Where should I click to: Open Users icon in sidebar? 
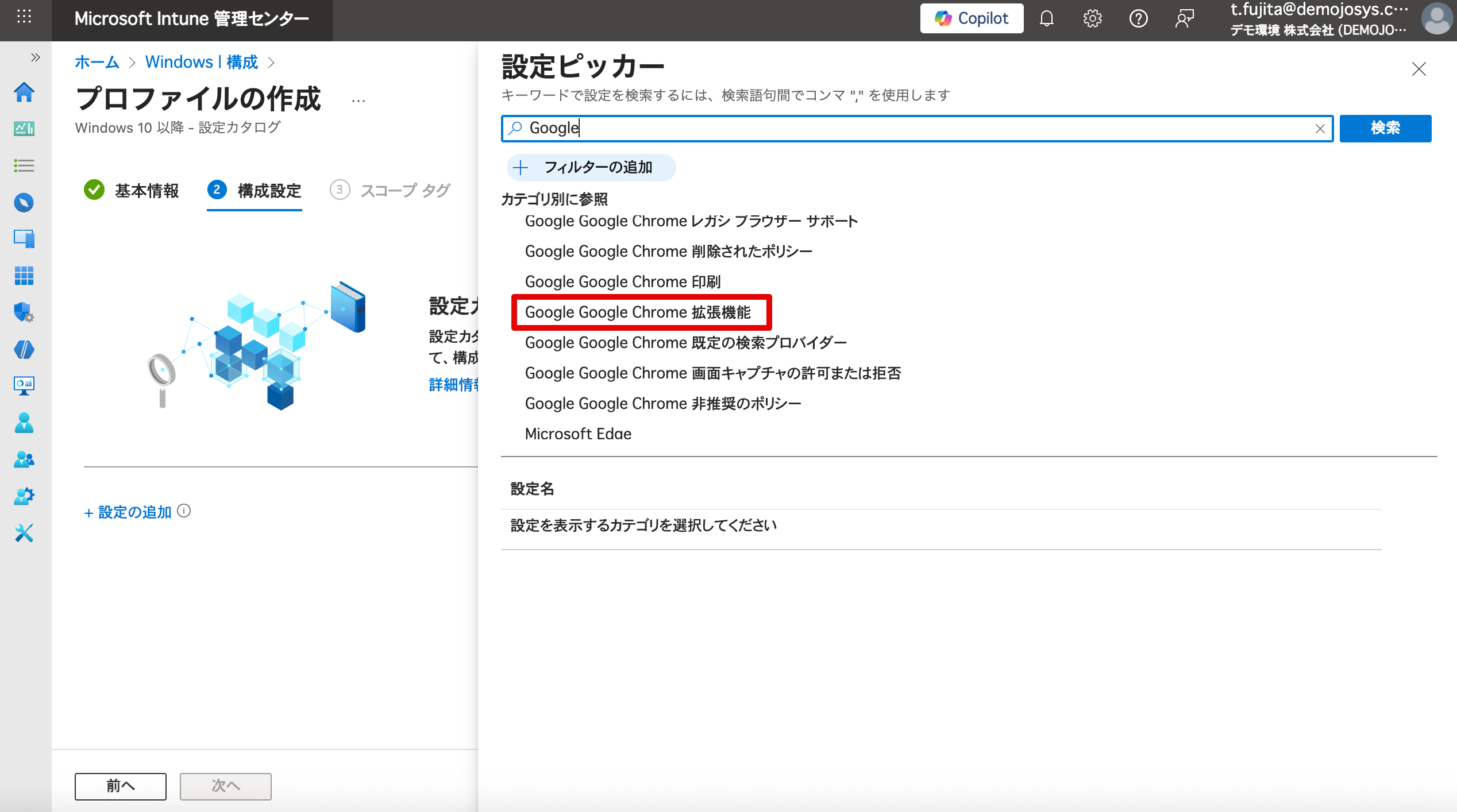(x=24, y=423)
